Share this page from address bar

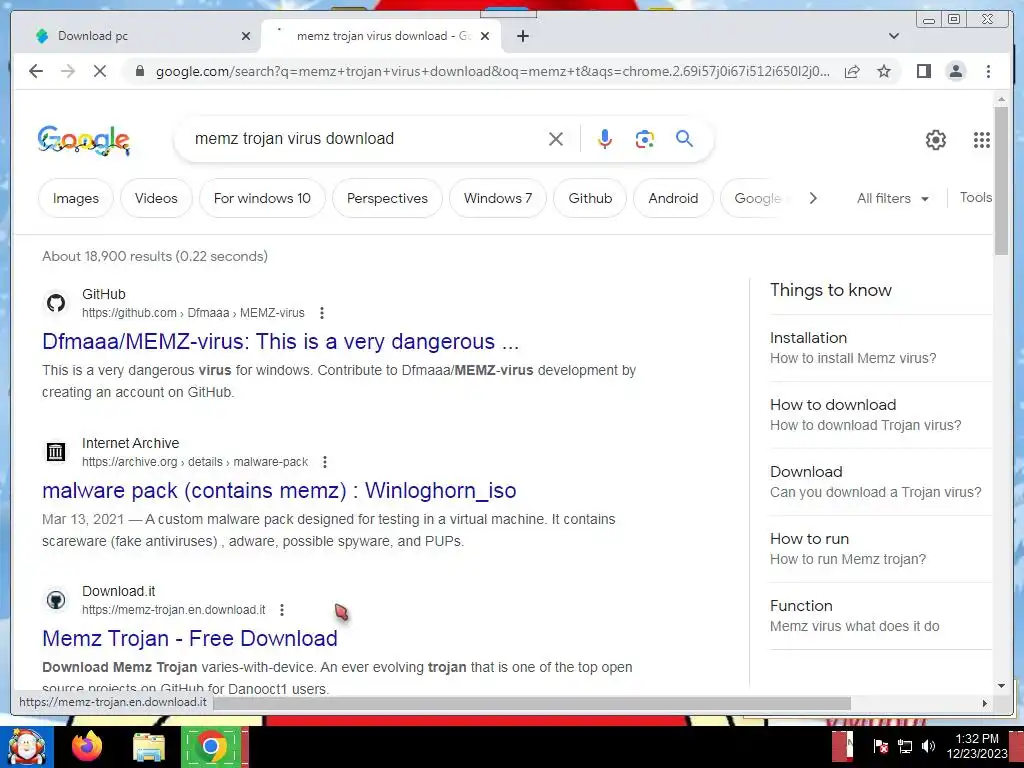(852, 71)
